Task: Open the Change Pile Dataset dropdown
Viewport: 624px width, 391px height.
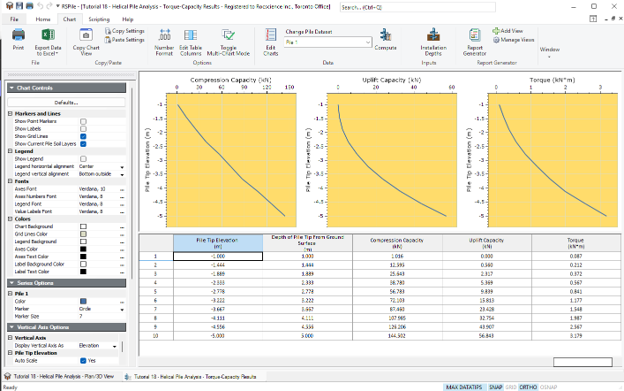Action: (x=328, y=42)
